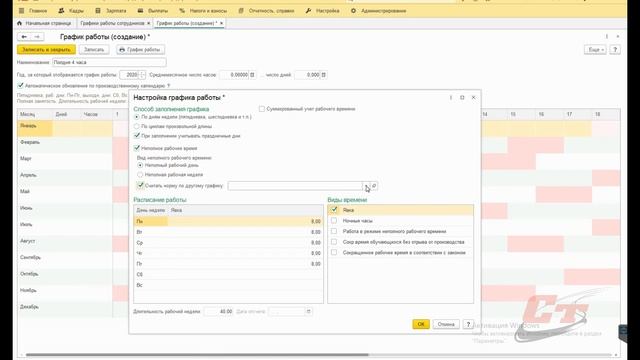This screenshot has width=640, height=360.
Task: Toggle учитывать праздничные дни checkbox
Action: tap(137, 136)
